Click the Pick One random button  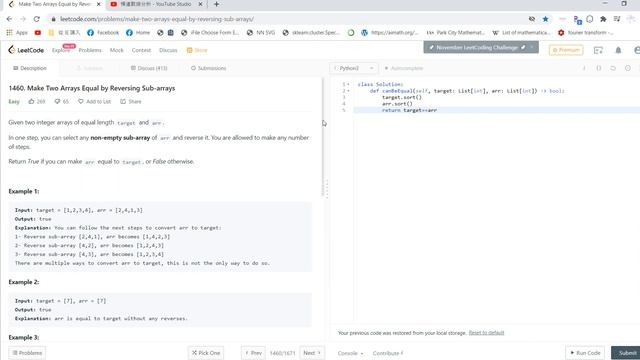coord(206,353)
